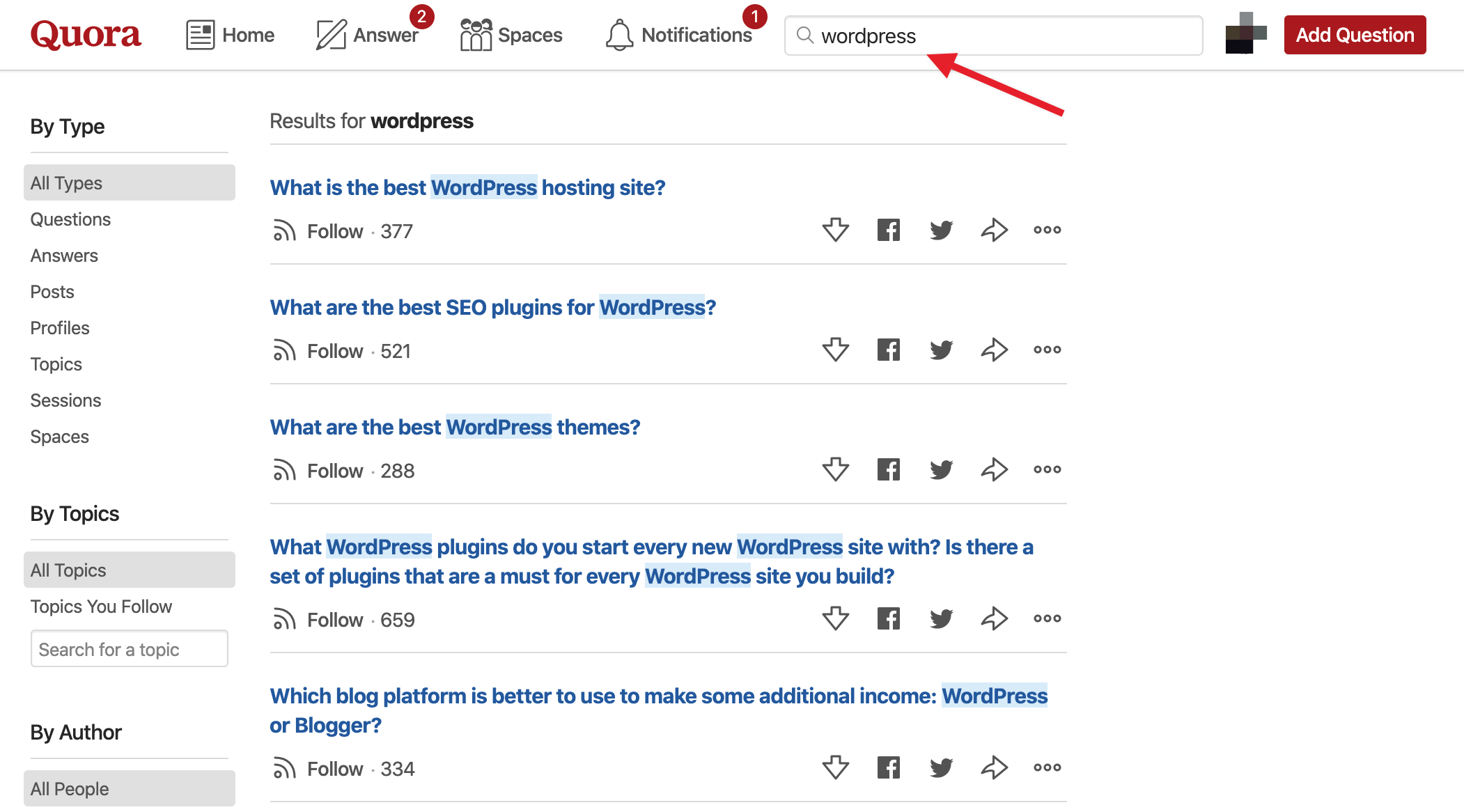Filter results by Profiles type

[x=60, y=328]
